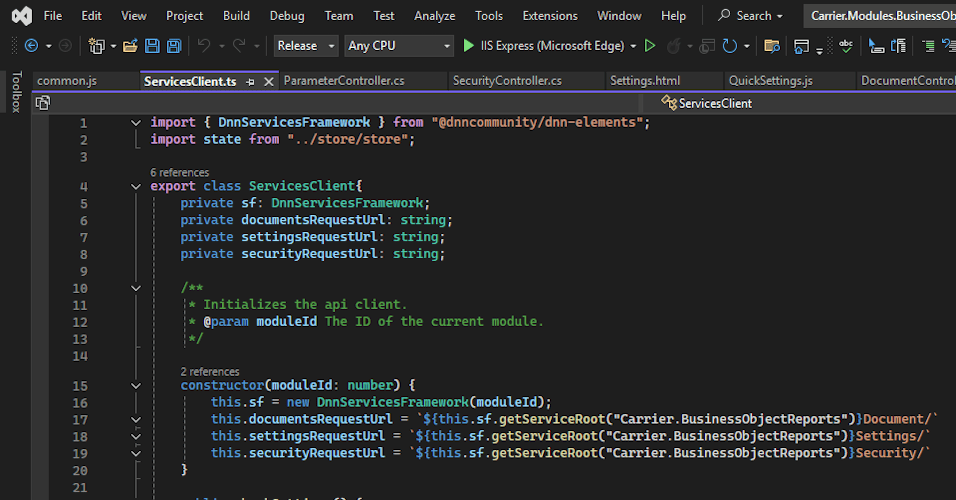The height and width of the screenshot is (500, 956).
Task: Open the Debug menu
Action: 287,16
